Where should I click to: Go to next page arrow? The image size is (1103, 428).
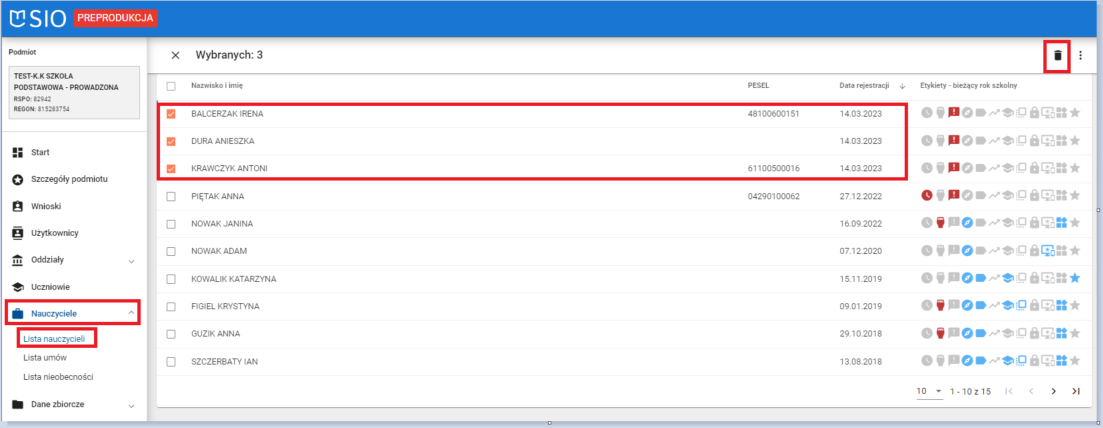pyautogui.click(x=1053, y=391)
